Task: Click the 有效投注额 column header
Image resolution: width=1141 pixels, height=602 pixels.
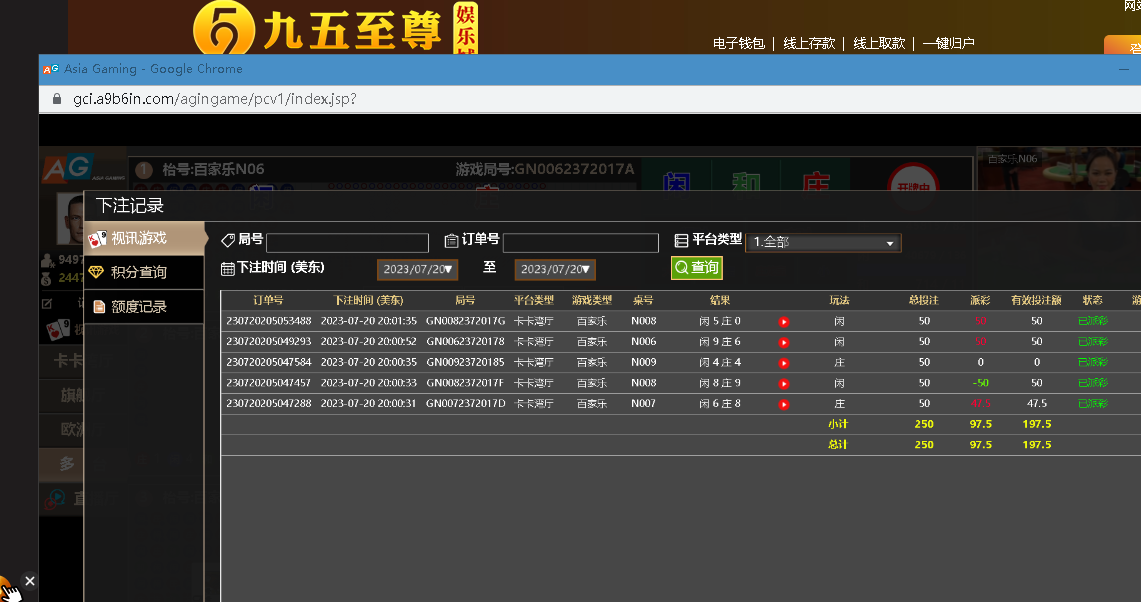Action: point(1036,300)
